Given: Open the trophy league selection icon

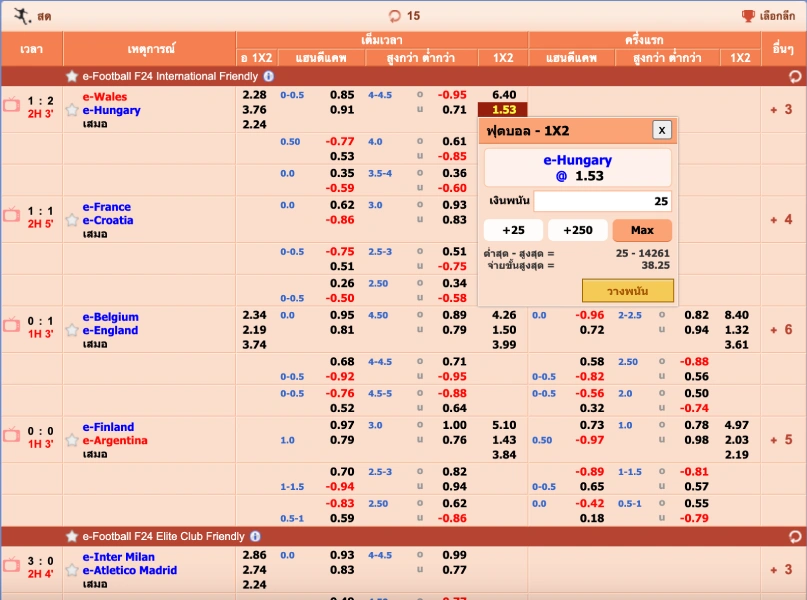Looking at the screenshot, I should tap(748, 16).
